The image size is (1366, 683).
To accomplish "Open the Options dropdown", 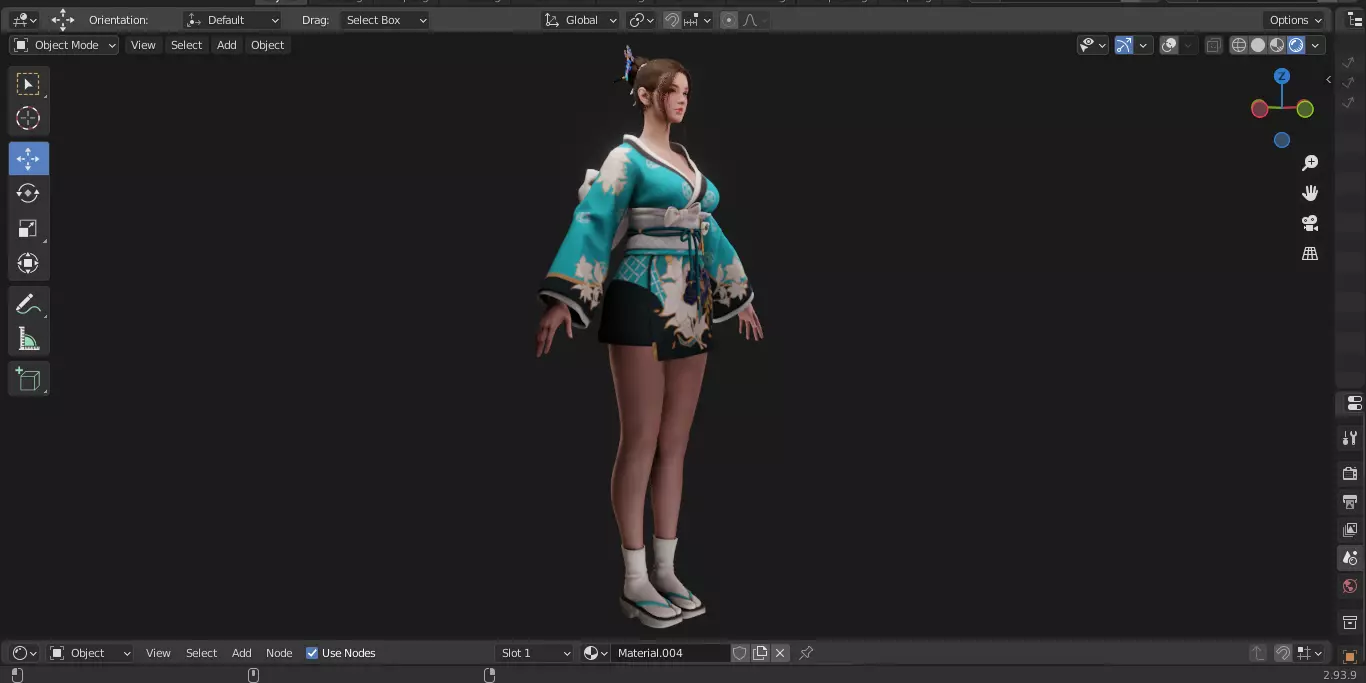I will [1296, 20].
